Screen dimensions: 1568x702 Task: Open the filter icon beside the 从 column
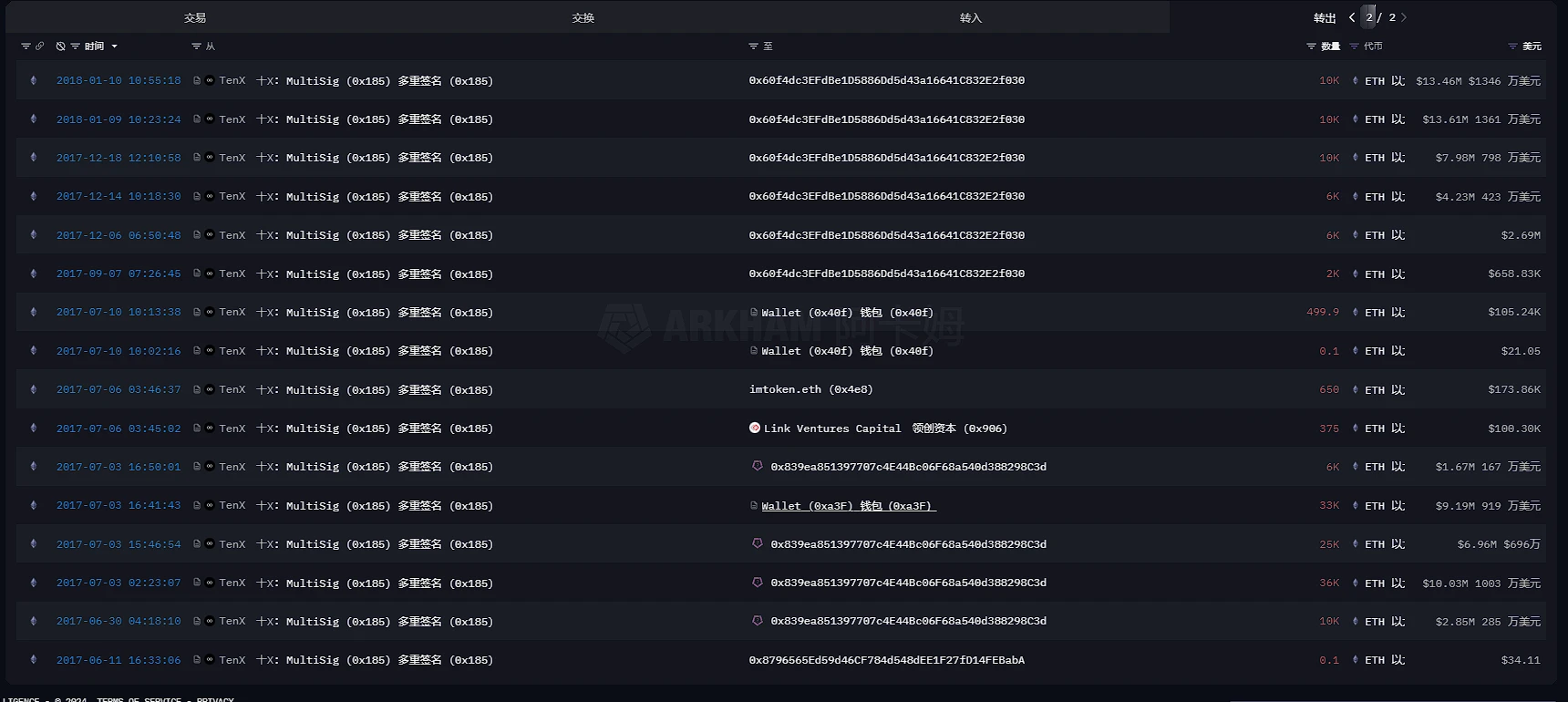[x=196, y=46]
